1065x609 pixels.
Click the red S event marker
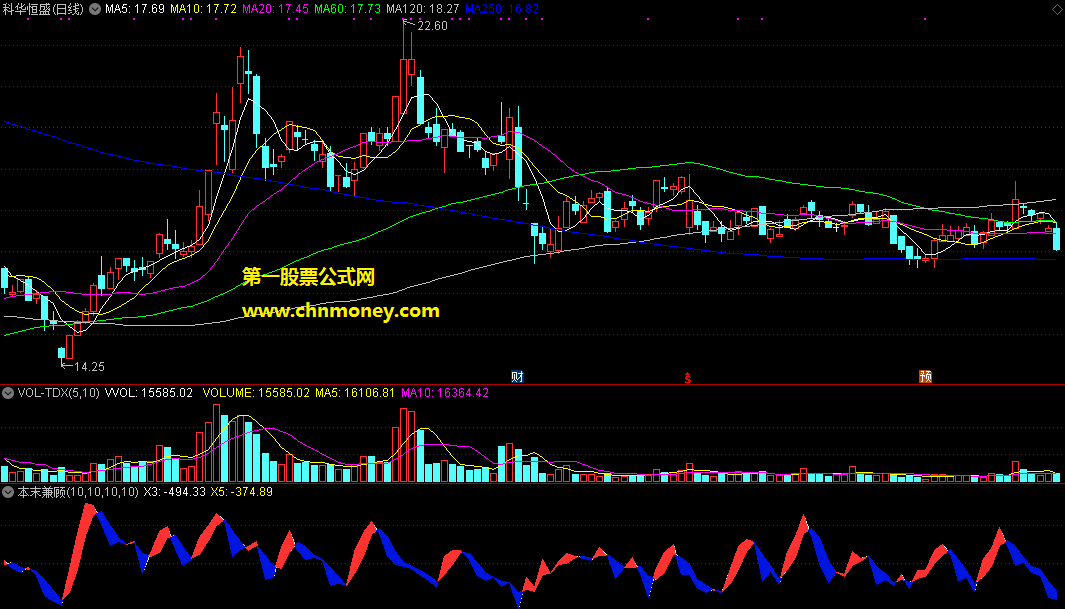(x=687, y=377)
